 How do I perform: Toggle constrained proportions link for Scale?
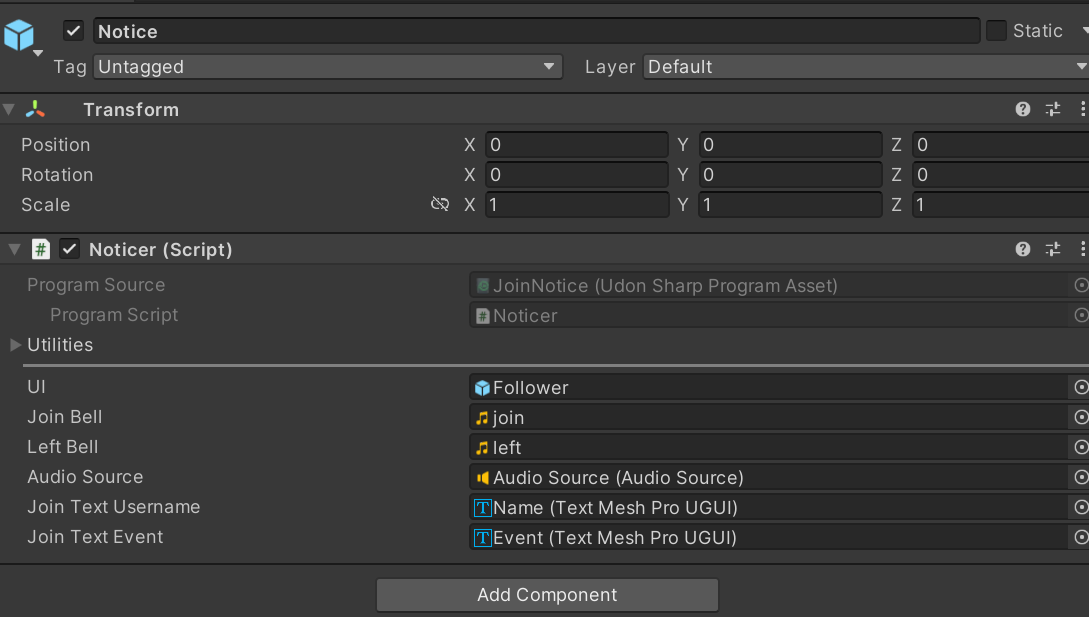[439, 205]
